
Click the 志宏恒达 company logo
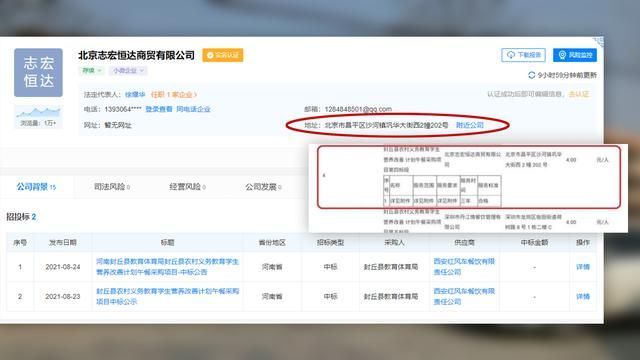38,73
